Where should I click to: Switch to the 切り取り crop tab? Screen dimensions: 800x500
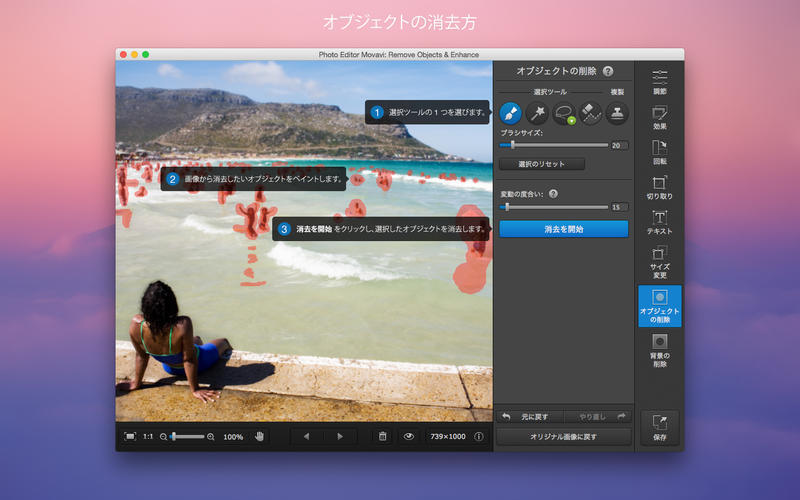(660, 187)
